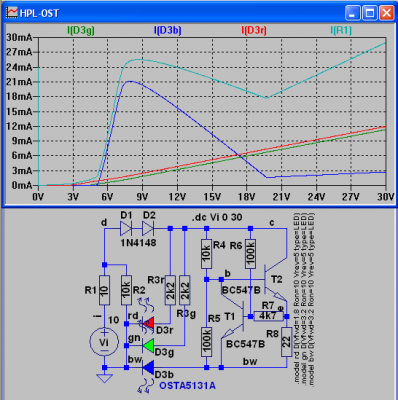Select the red LED D3r symbol
This screenshot has width=398, height=400.
click(x=148, y=323)
